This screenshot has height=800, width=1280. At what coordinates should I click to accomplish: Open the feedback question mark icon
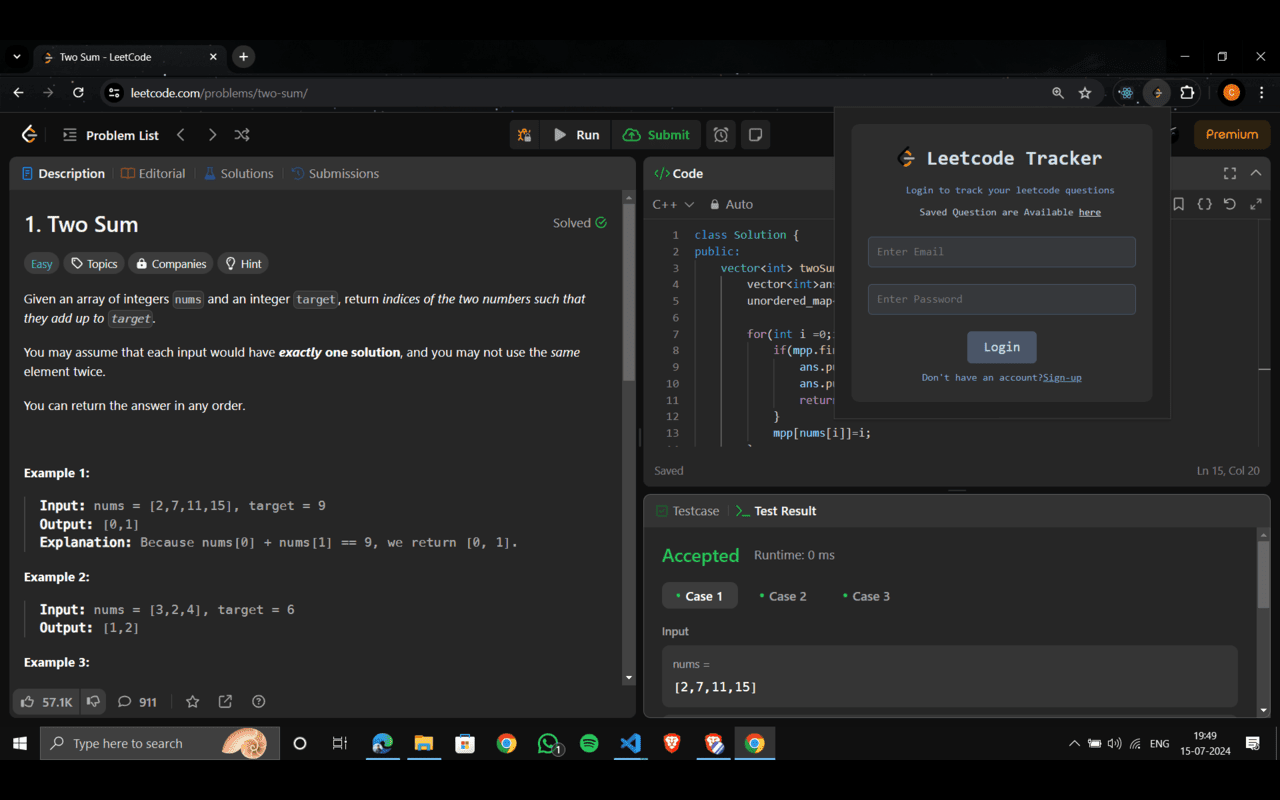(259, 702)
